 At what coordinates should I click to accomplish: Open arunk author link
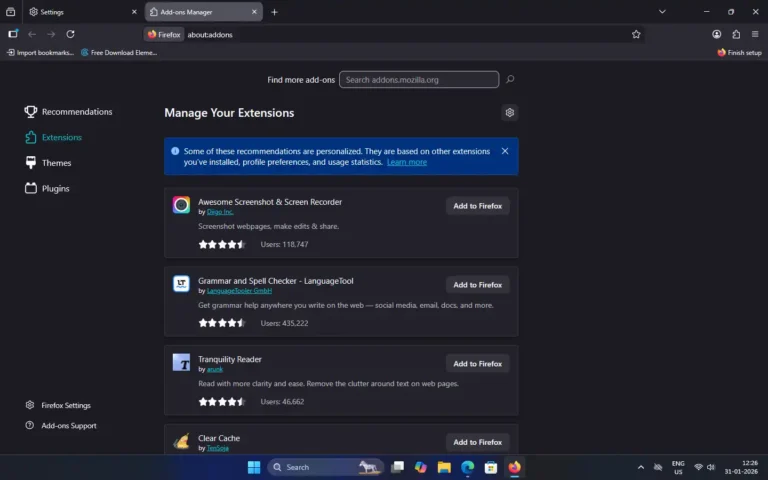tap(215, 369)
